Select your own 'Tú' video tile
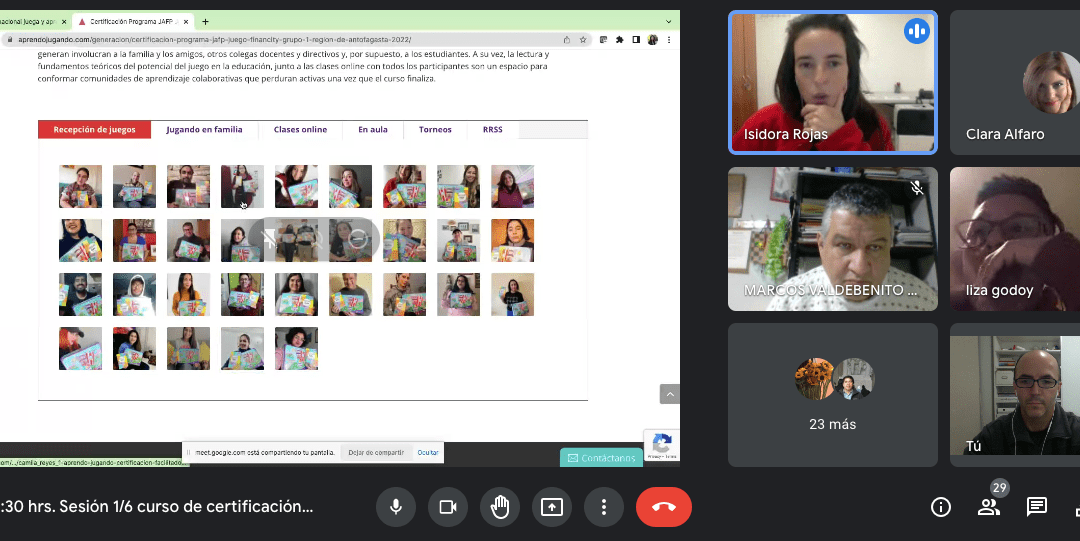Screen dimensions: 1080x541 [x=1015, y=395]
